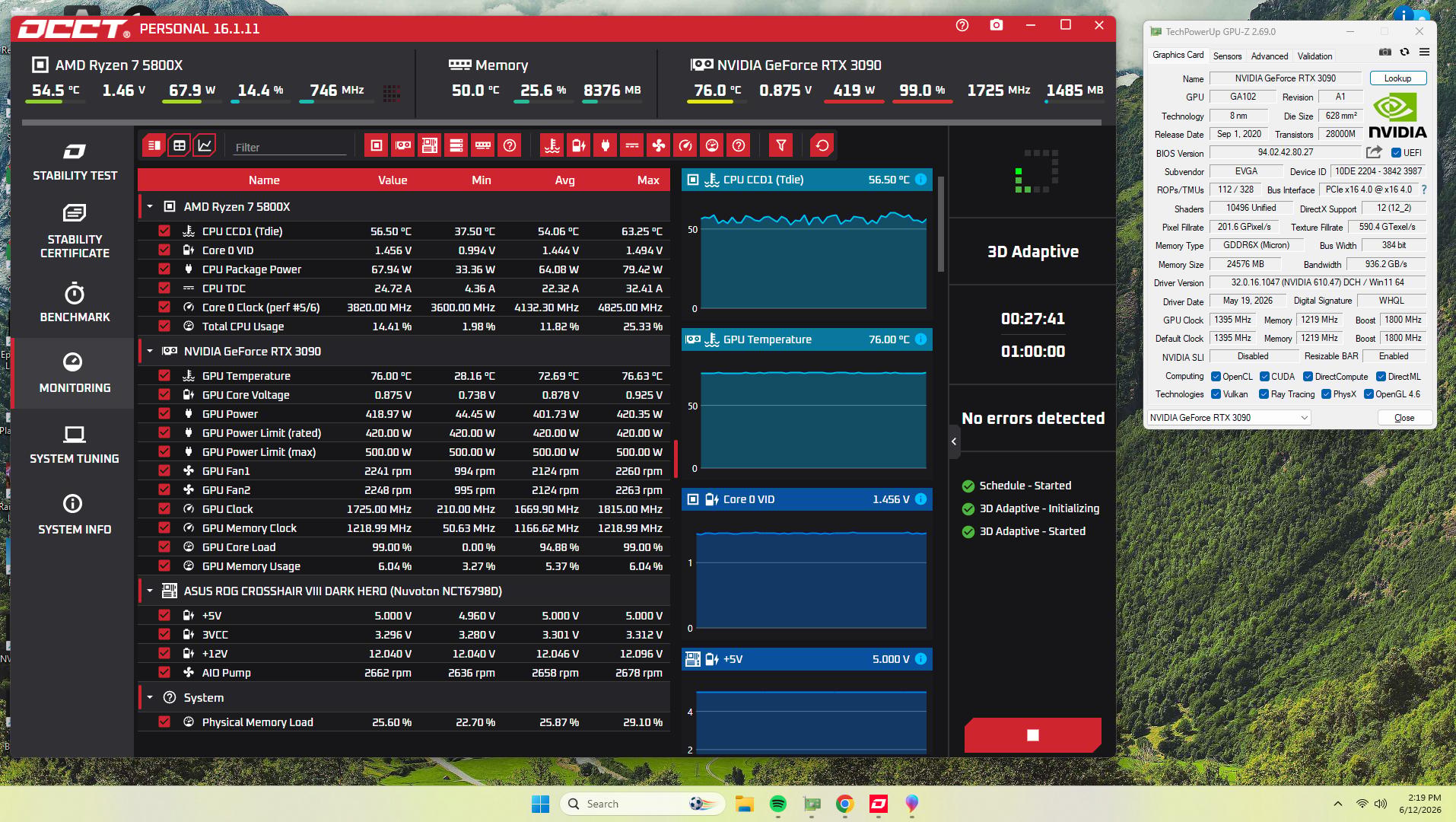Click the funnel filter icon
The image size is (1456, 822).
coord(781,145)
